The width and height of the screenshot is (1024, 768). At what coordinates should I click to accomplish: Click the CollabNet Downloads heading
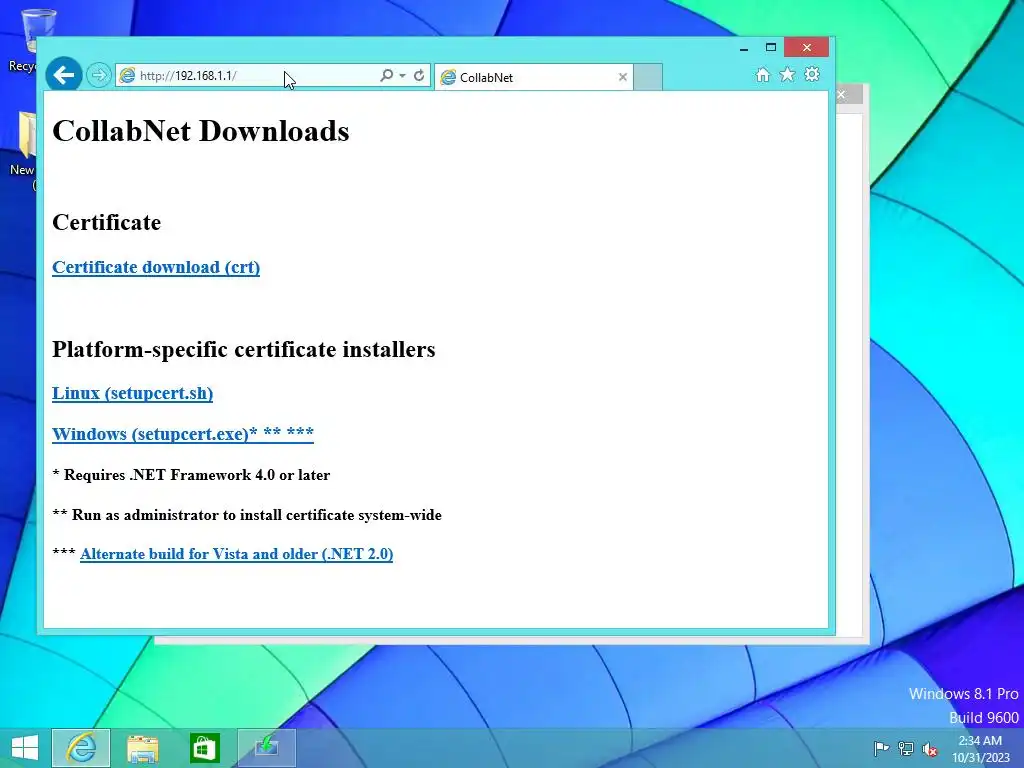pos(200,131)
